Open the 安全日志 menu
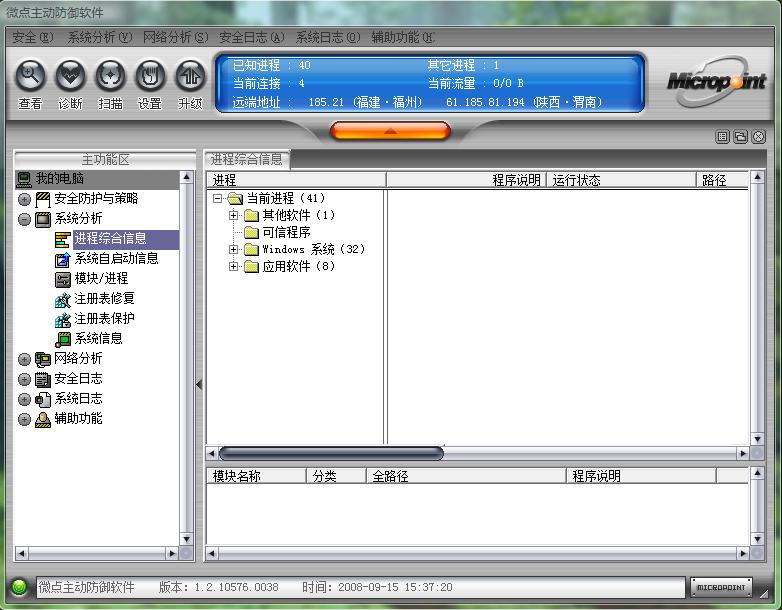Screen dimensions: 782x610 coord(251,37)
